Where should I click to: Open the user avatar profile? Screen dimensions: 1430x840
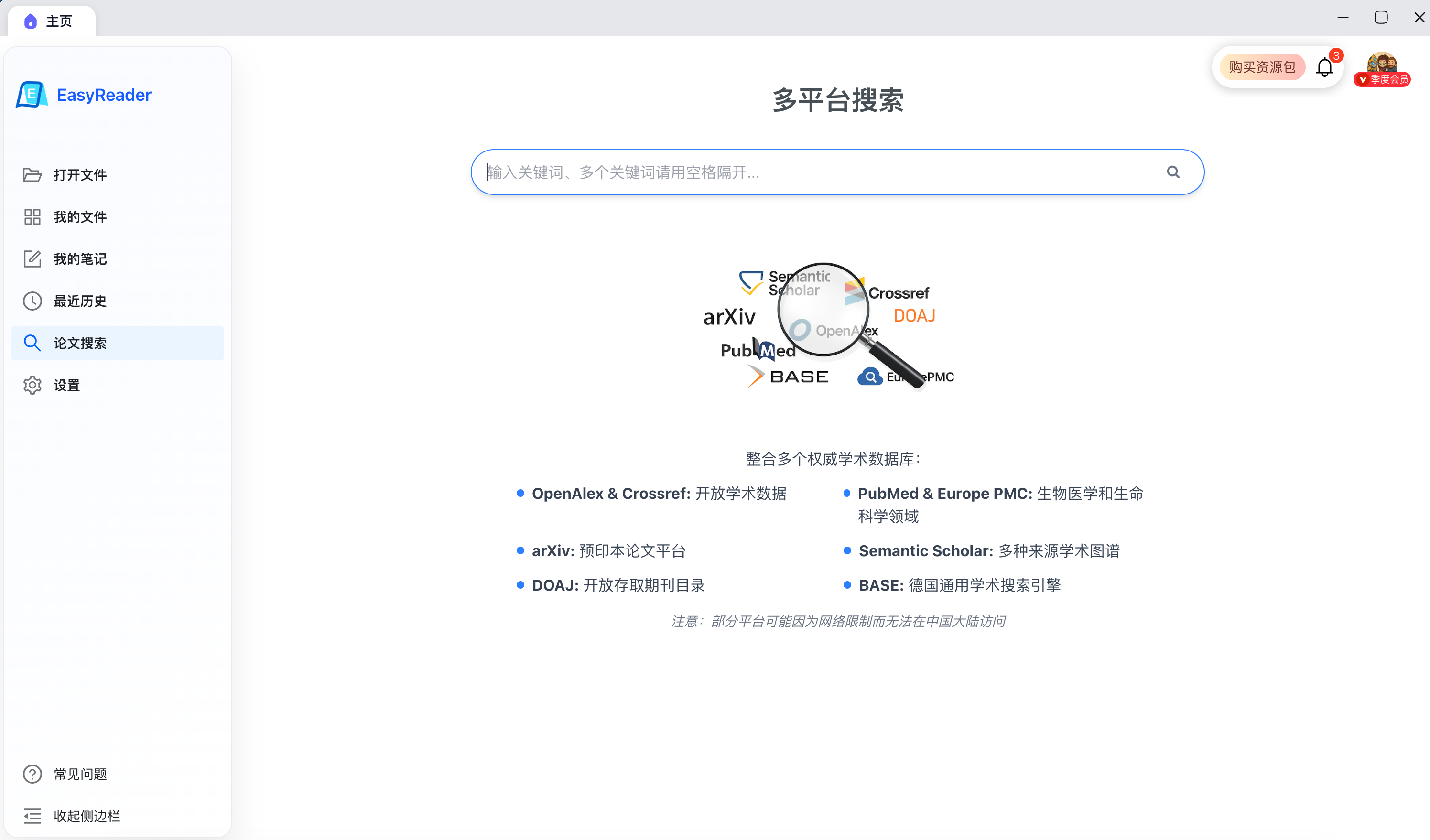tap(1383, 64)
